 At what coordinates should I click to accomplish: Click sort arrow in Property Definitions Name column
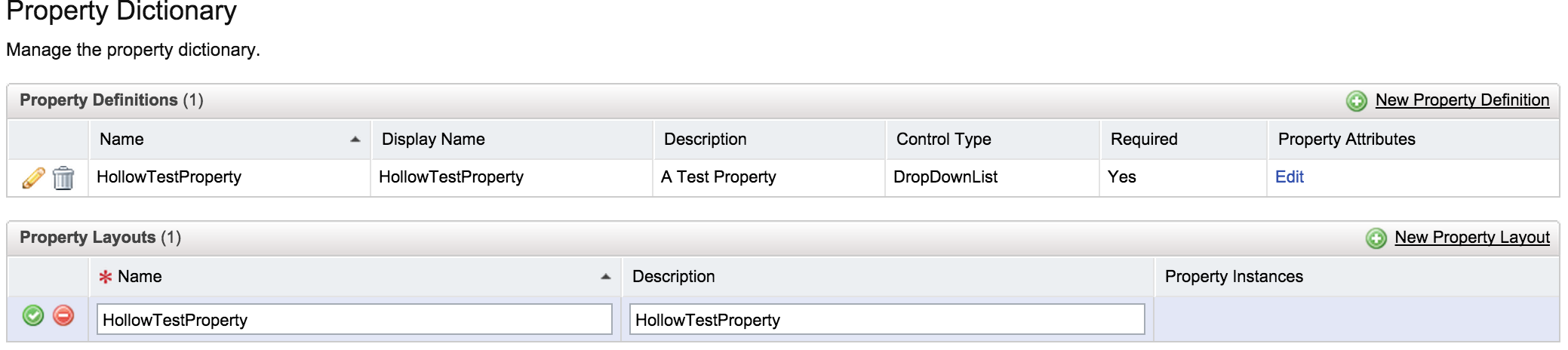pos(355,140)
